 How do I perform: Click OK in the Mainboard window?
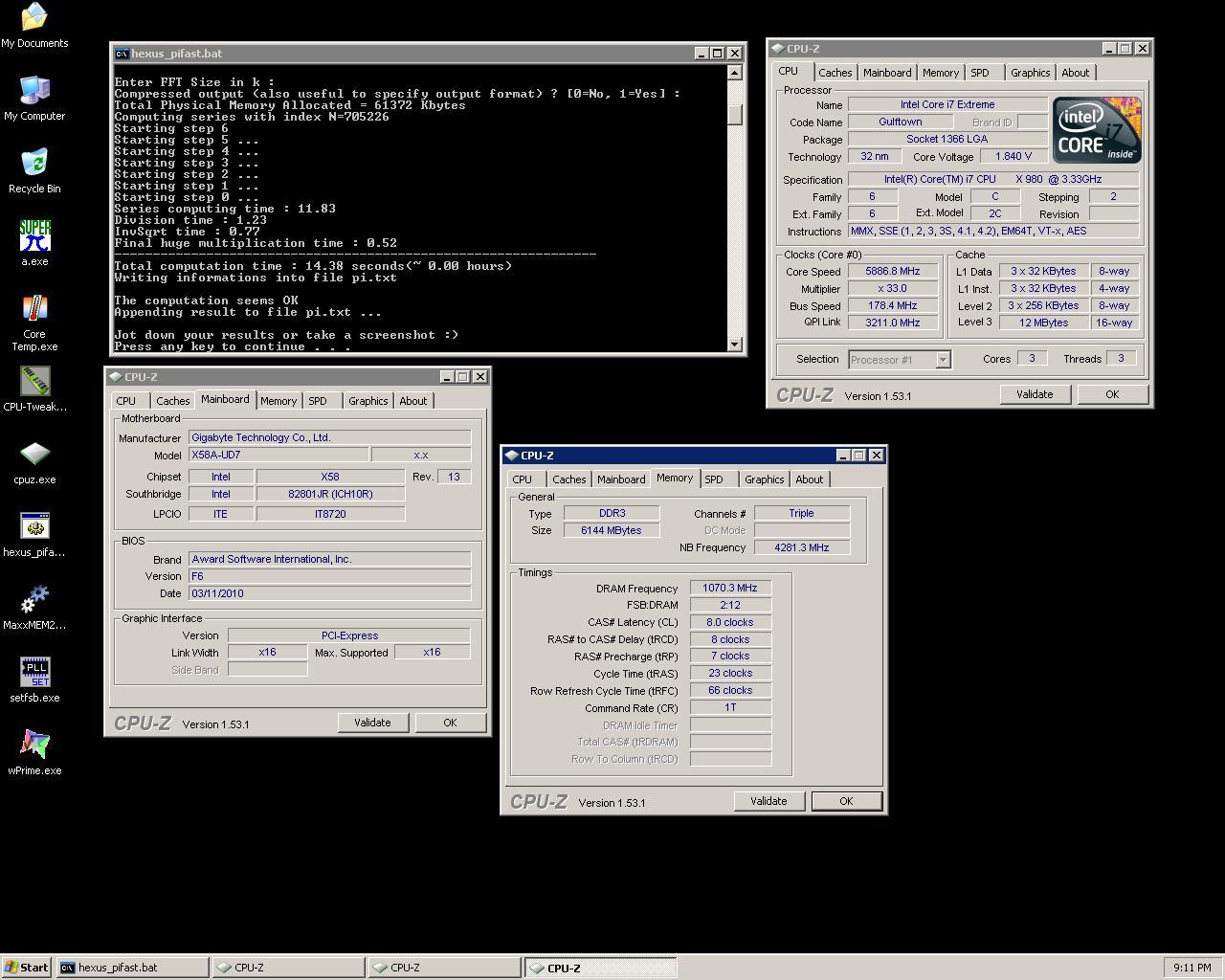(x=450, y=723)
